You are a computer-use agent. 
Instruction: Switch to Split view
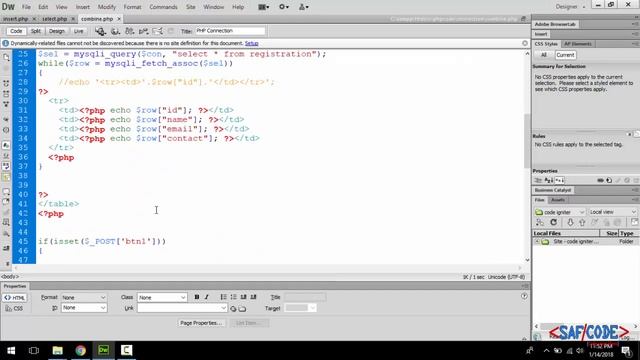[x=36, y=31]
